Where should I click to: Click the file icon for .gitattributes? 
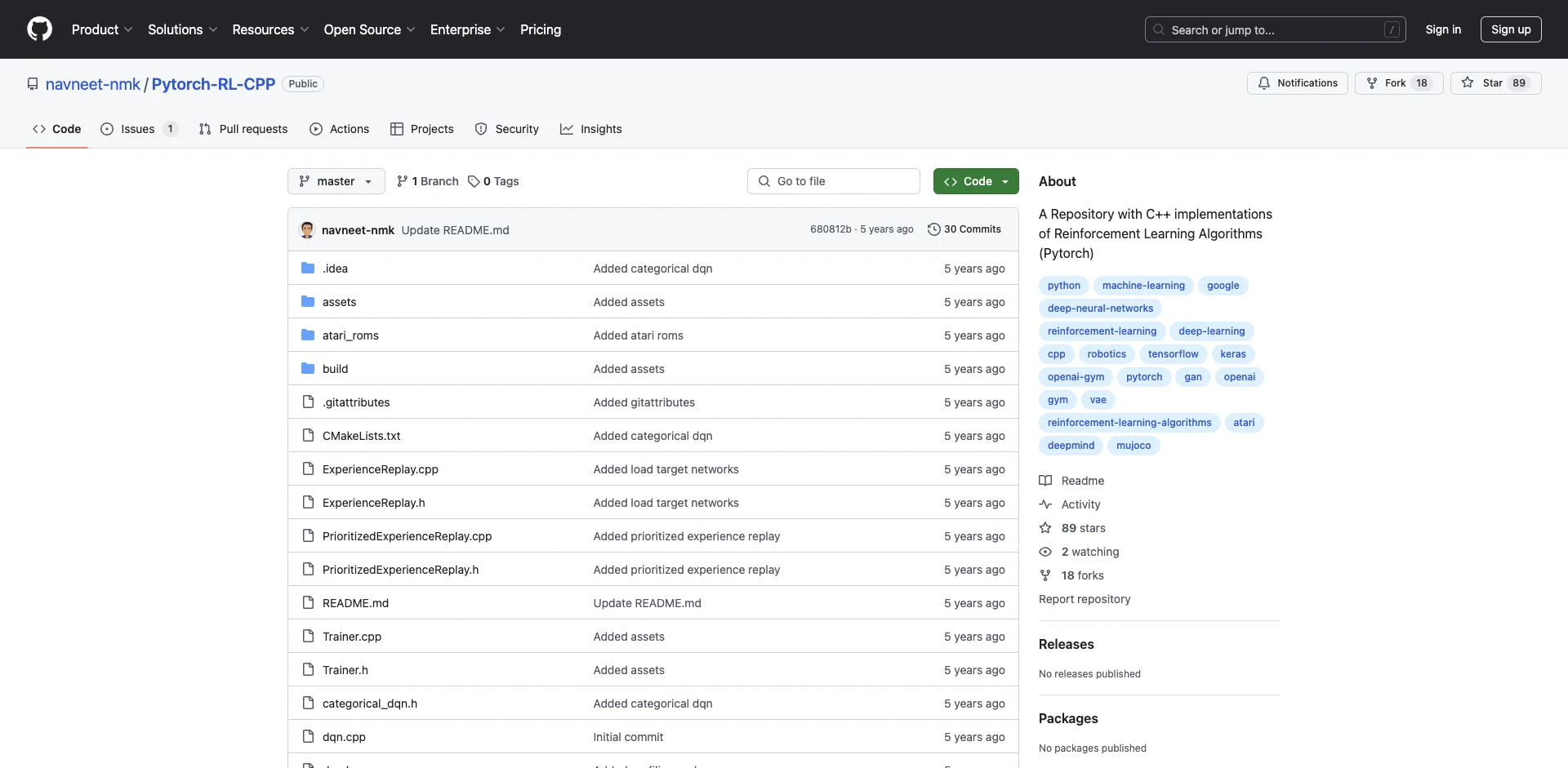click(x=308, y=402)
